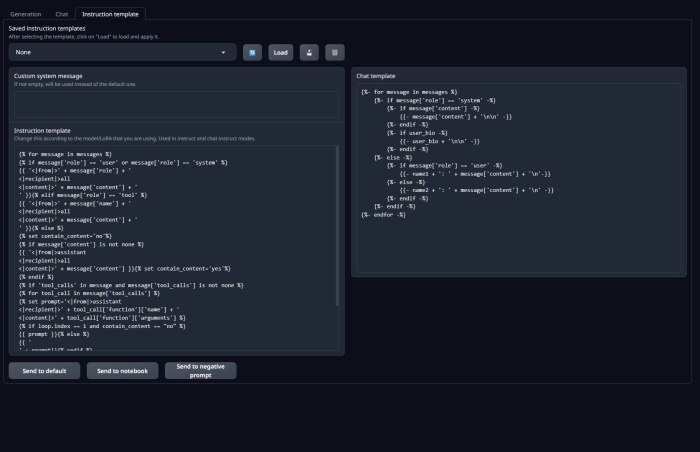Click the blue refresh templates icon
700x452 pixels.
[252, 52]
